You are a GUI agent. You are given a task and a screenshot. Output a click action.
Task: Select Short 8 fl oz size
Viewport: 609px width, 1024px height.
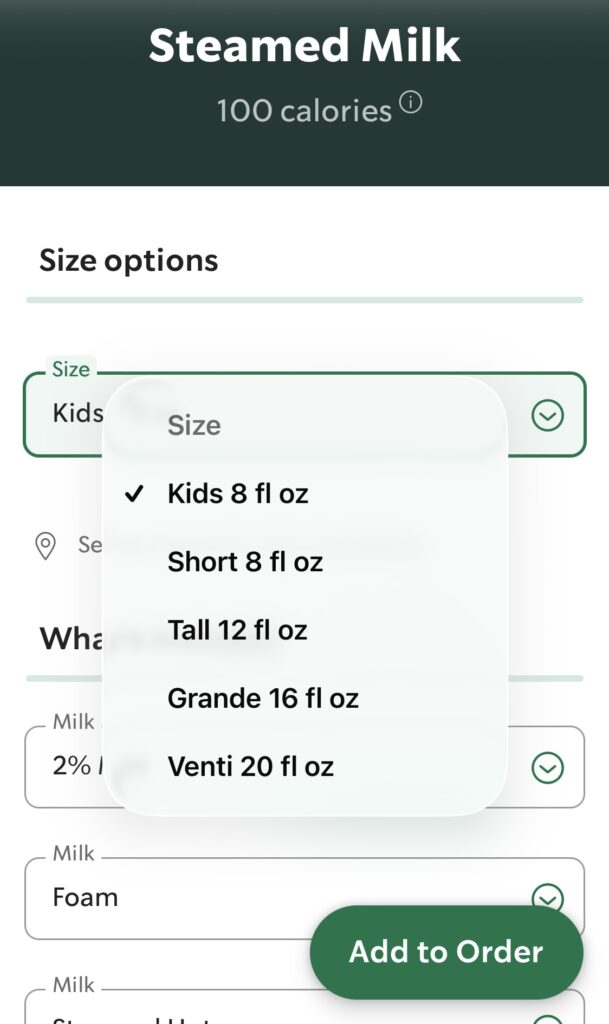(245, 562)
